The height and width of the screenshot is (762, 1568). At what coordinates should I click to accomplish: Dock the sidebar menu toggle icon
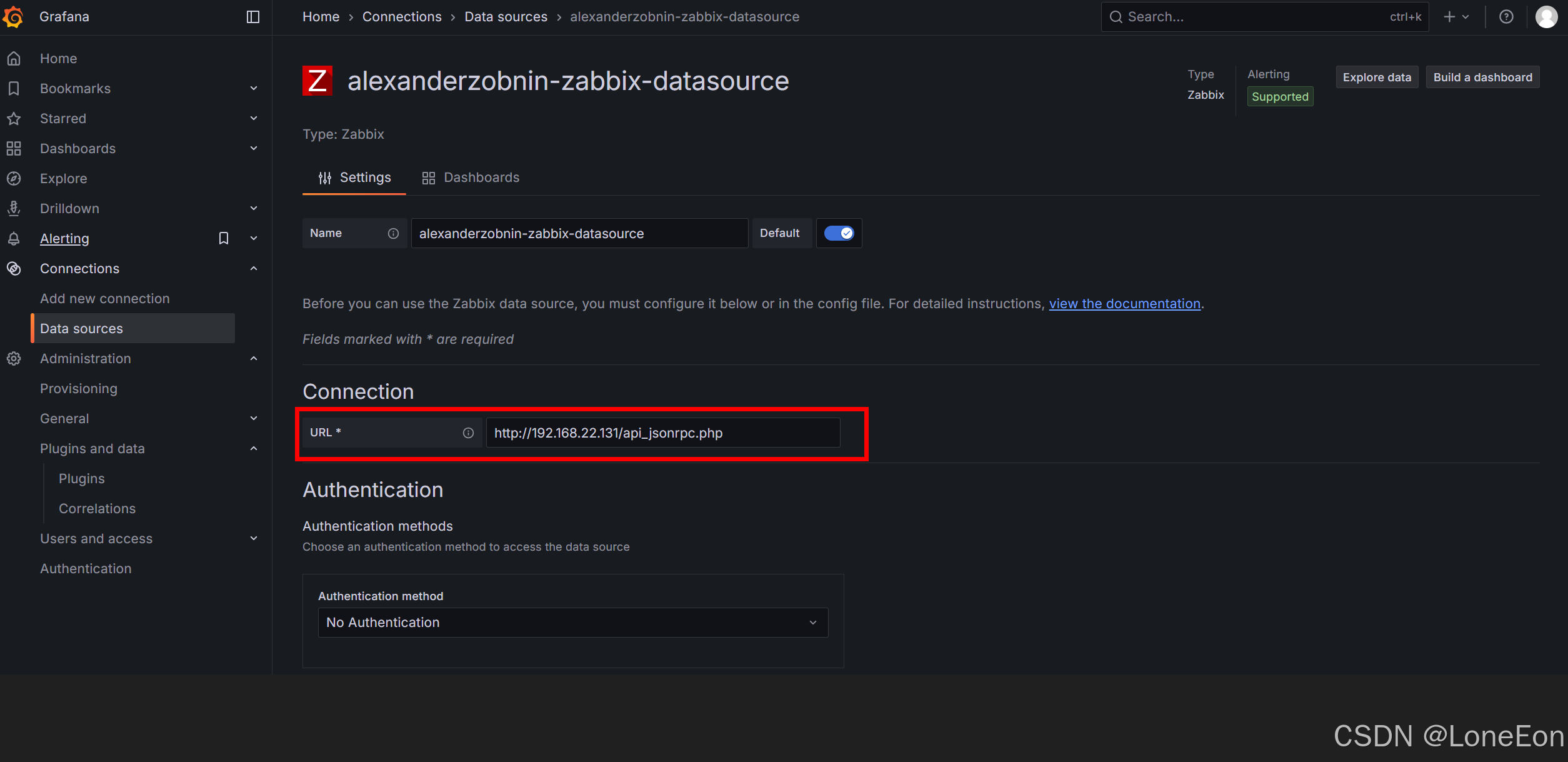click(253, 17)
